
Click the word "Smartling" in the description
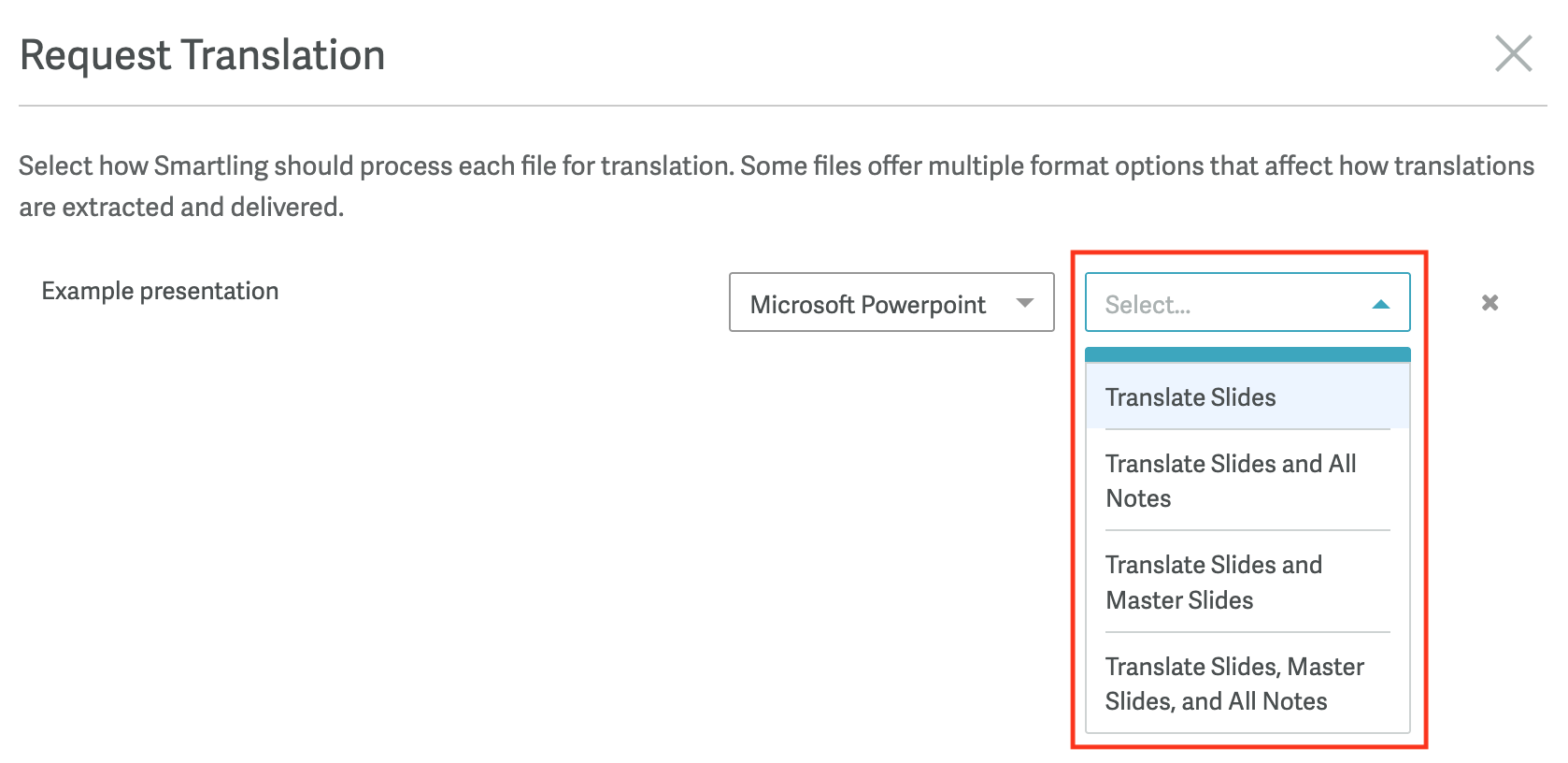coord(211,166)
